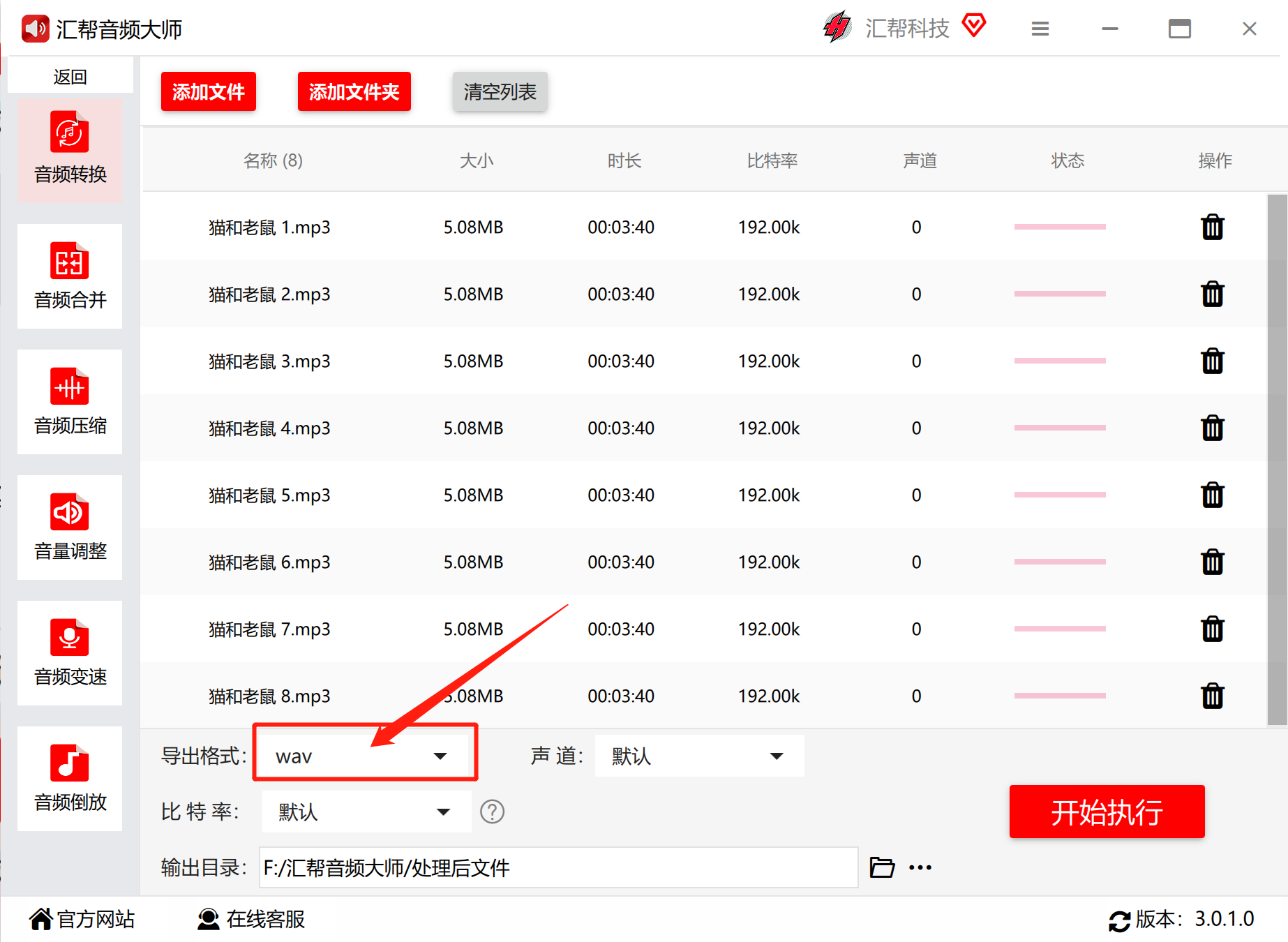The width and height of the screenshot is (1288, 942).
Task: Click the 版本: 3.0.1.0 version text
Action: pos(1195,919)
